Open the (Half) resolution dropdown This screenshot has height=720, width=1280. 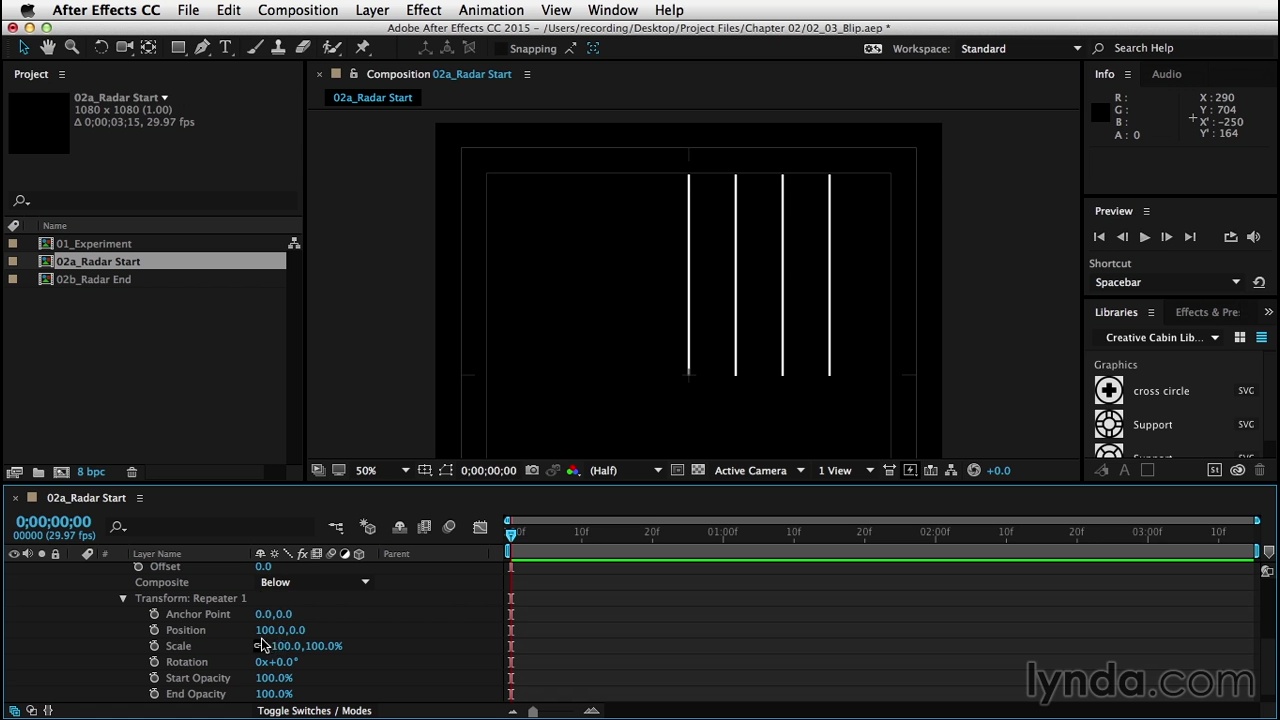point(625,470)
